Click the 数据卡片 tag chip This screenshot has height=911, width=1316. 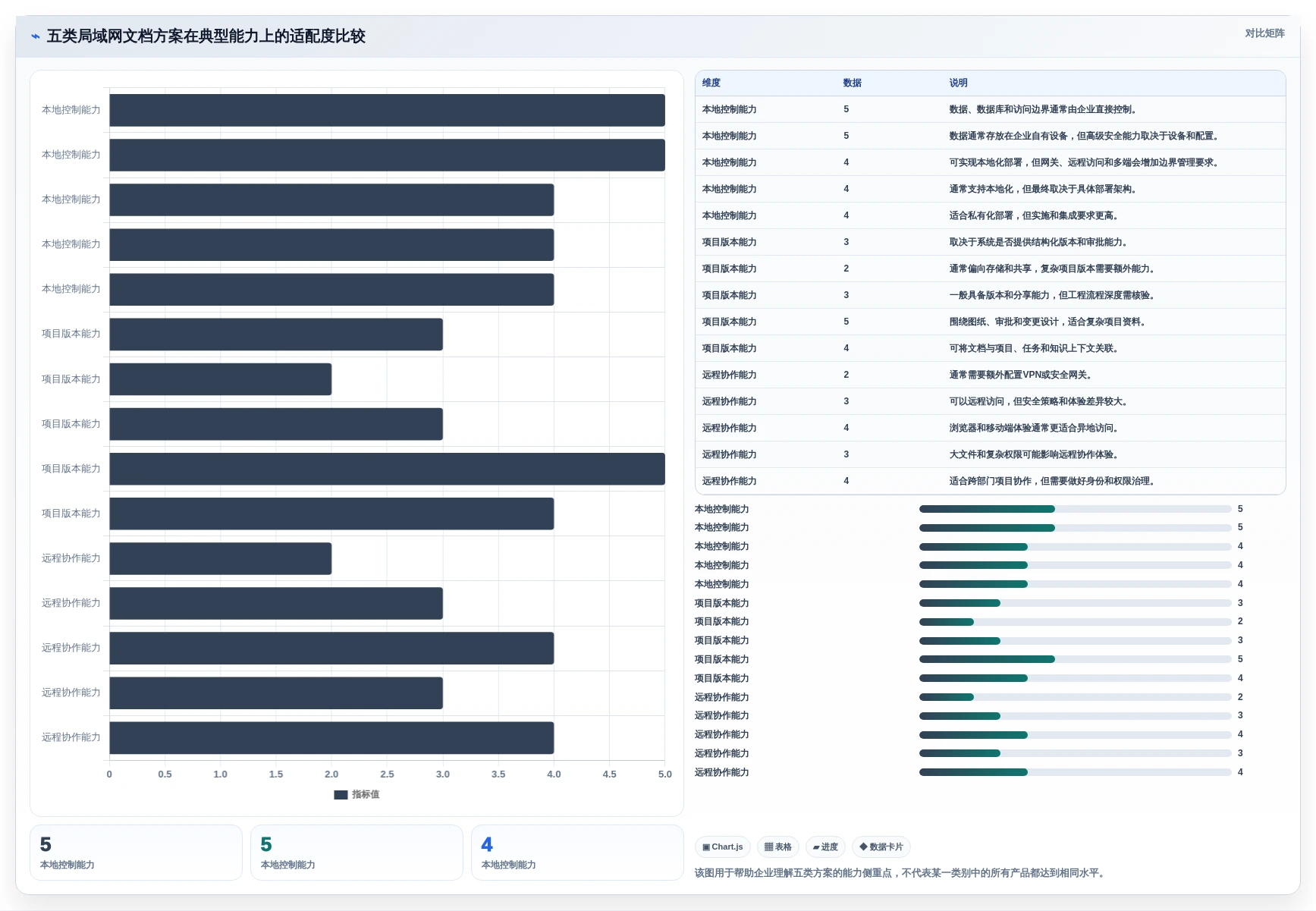click(881, 847)
